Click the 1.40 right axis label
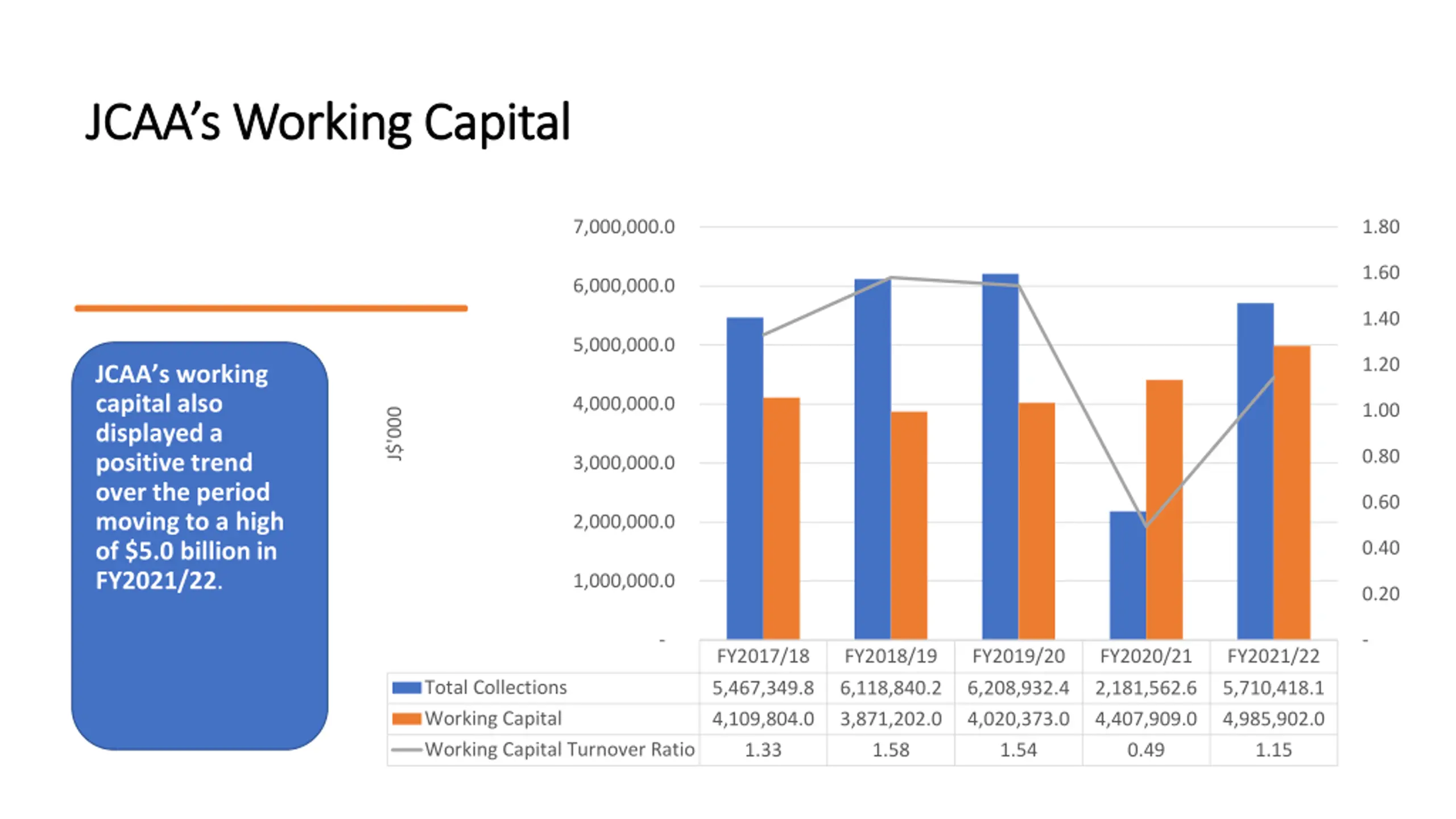 click(x=1380, y=318)
